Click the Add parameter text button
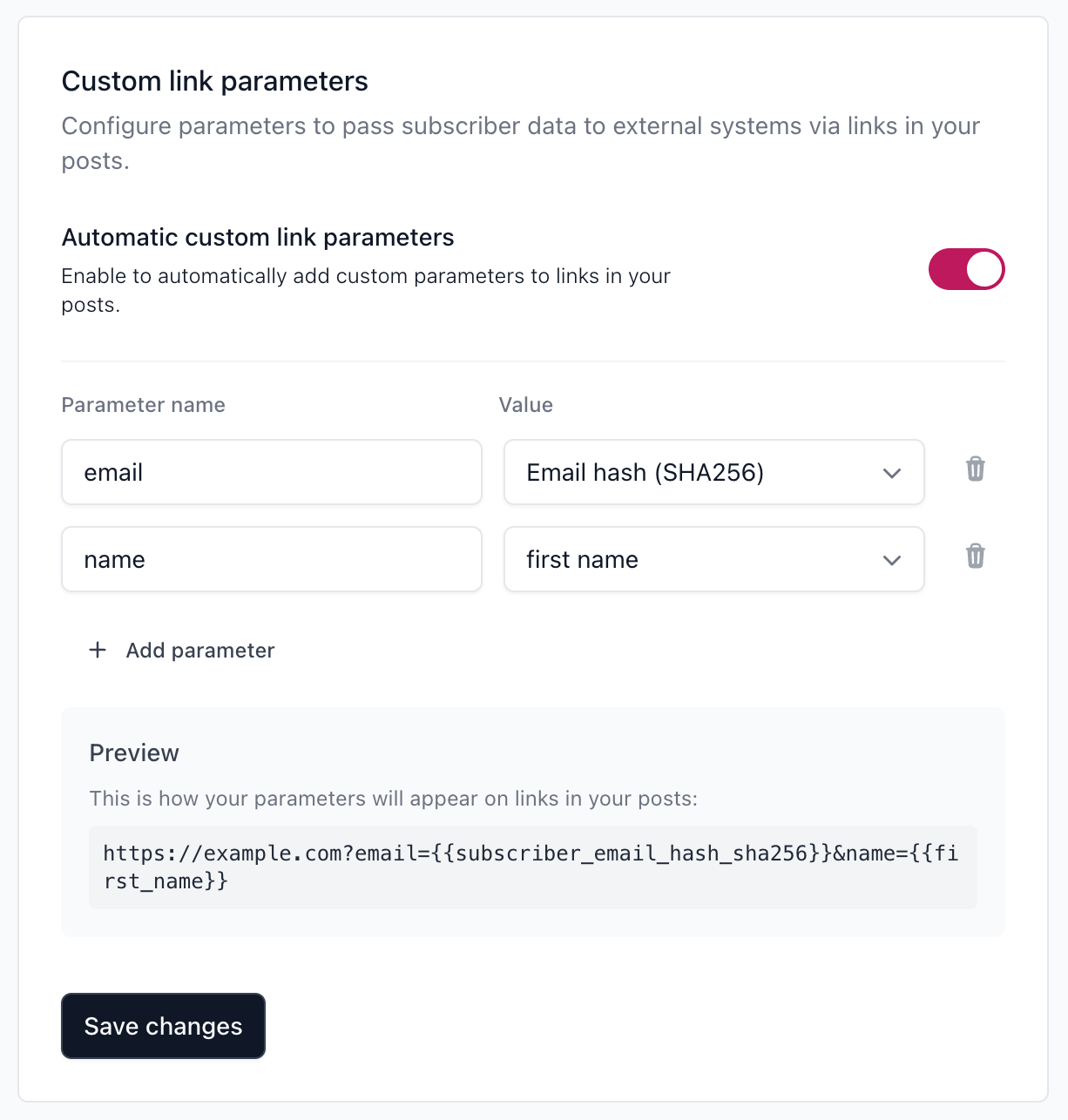This screenshot has height=1120, width=1068. tap(199, 651)
